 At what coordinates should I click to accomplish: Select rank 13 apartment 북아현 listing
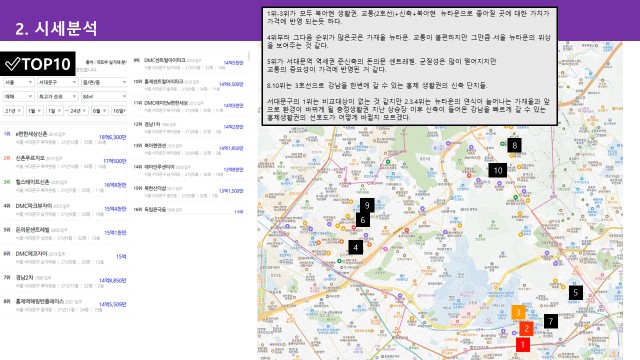[155, 145]
